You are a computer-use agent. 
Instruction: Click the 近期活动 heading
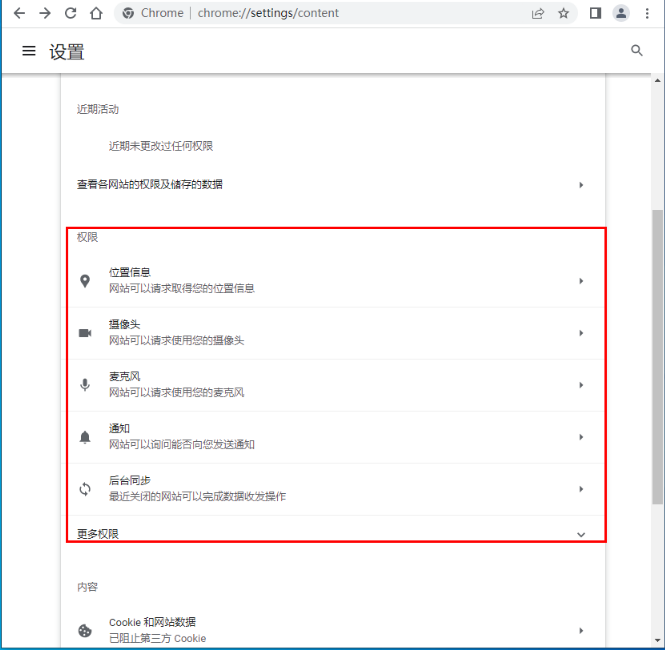click(98, 109)
